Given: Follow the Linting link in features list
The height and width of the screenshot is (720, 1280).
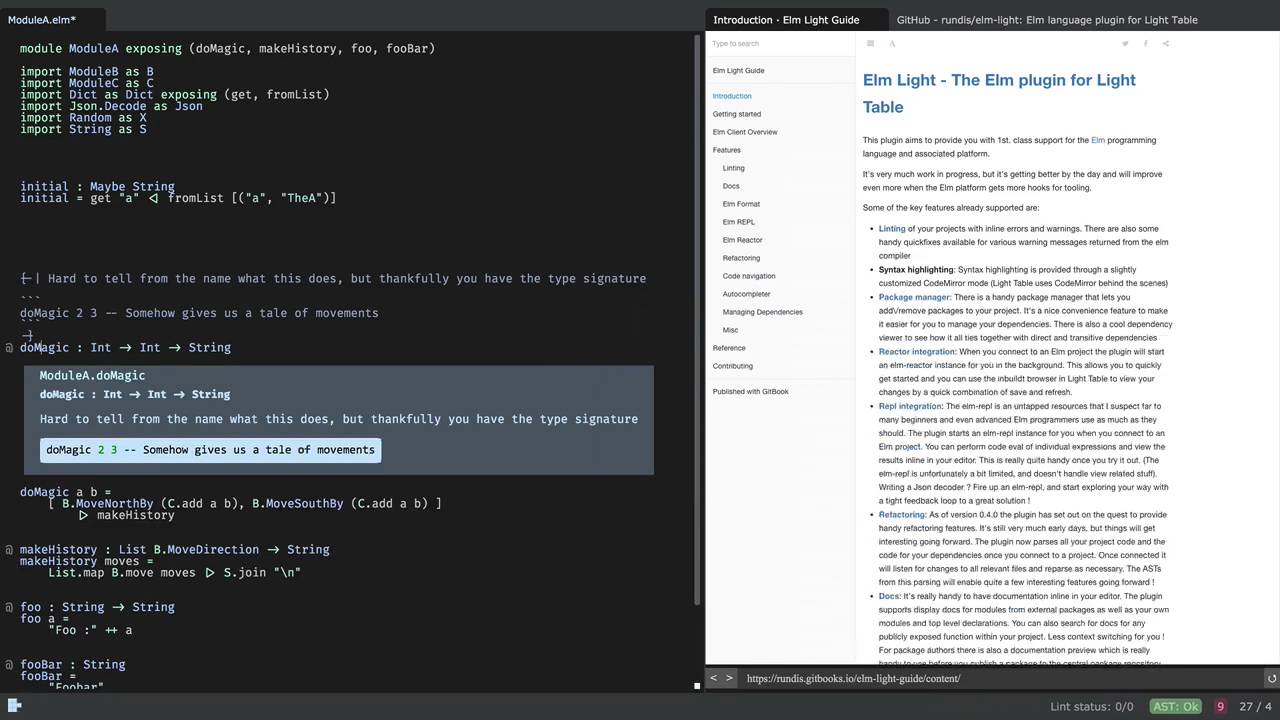Looking at the screenshot, I should pos(892,229).
